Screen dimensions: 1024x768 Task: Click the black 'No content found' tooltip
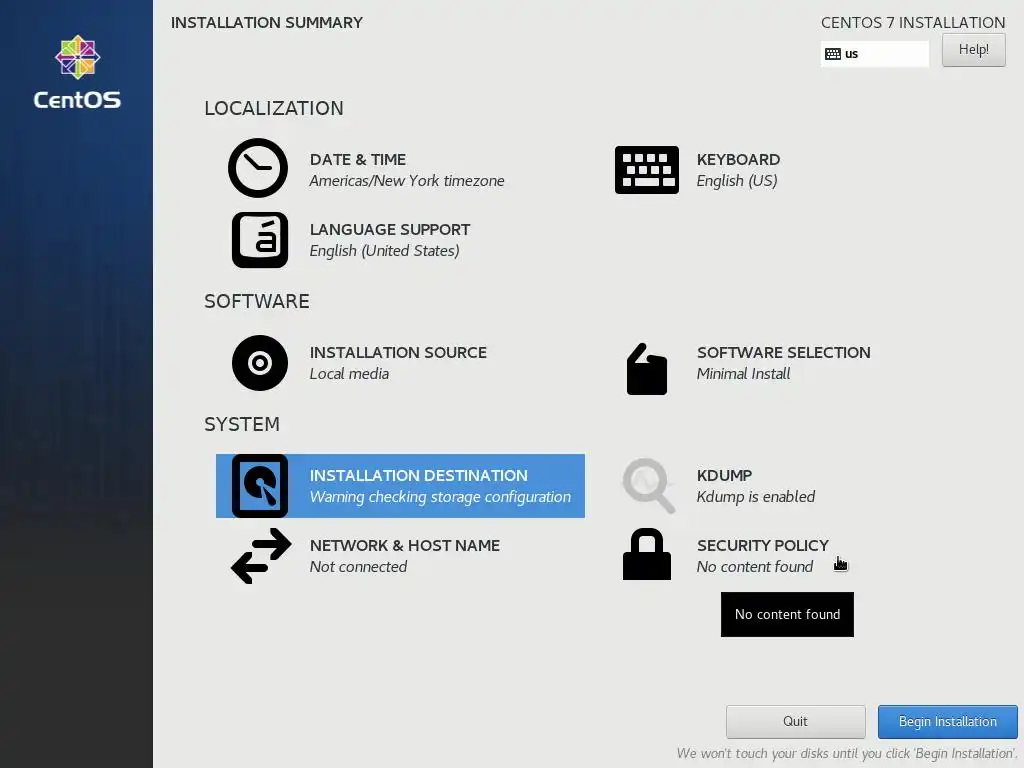(x=787, y=615)
